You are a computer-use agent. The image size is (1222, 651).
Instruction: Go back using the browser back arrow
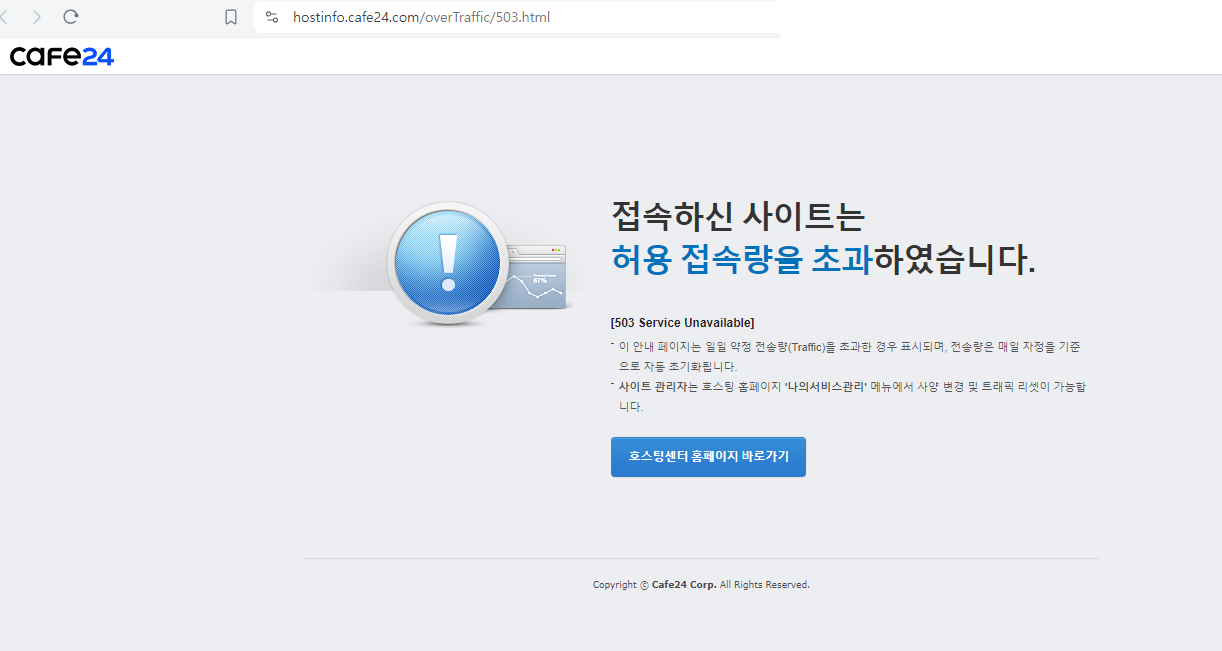[x=4, y=17]
